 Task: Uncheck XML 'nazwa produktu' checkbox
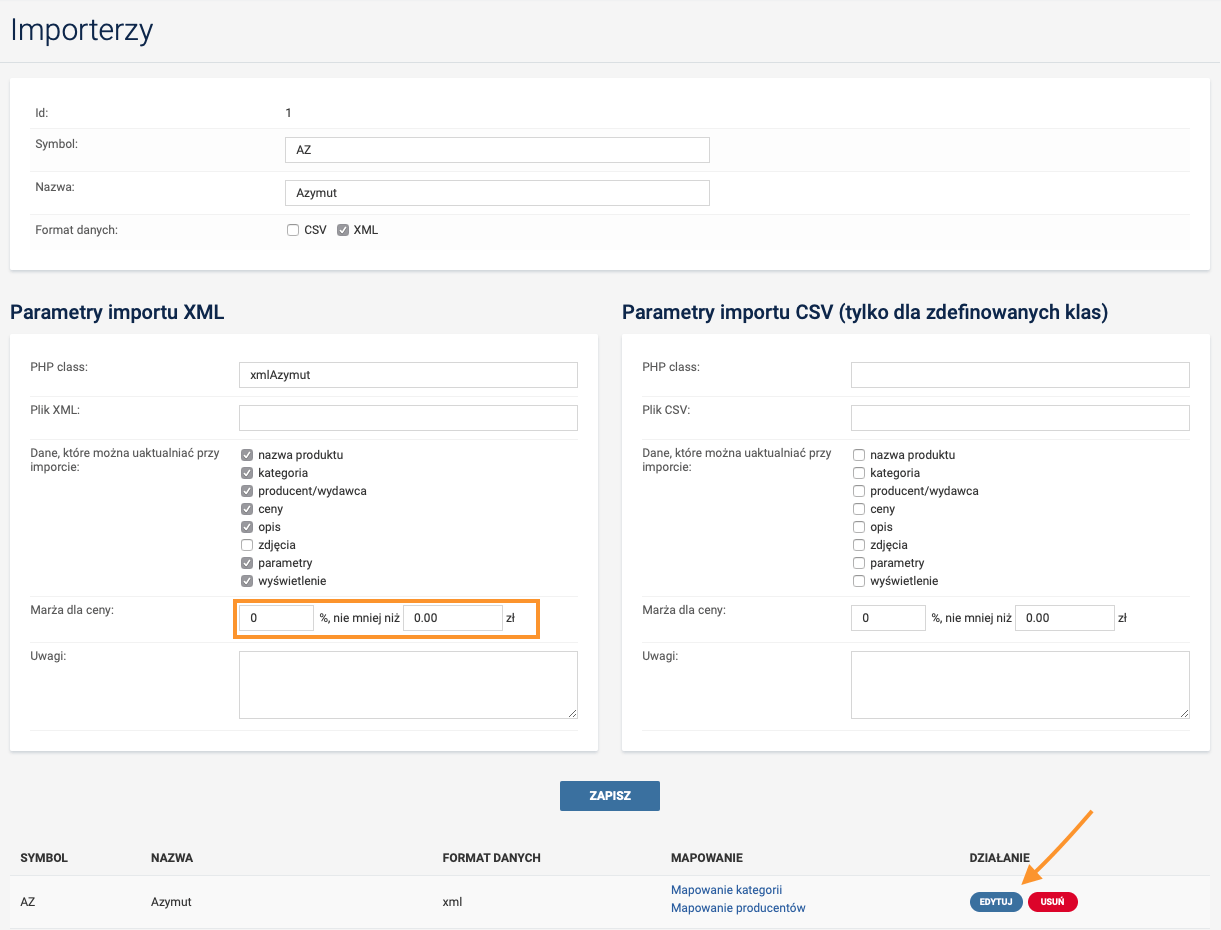click(247, 455)
